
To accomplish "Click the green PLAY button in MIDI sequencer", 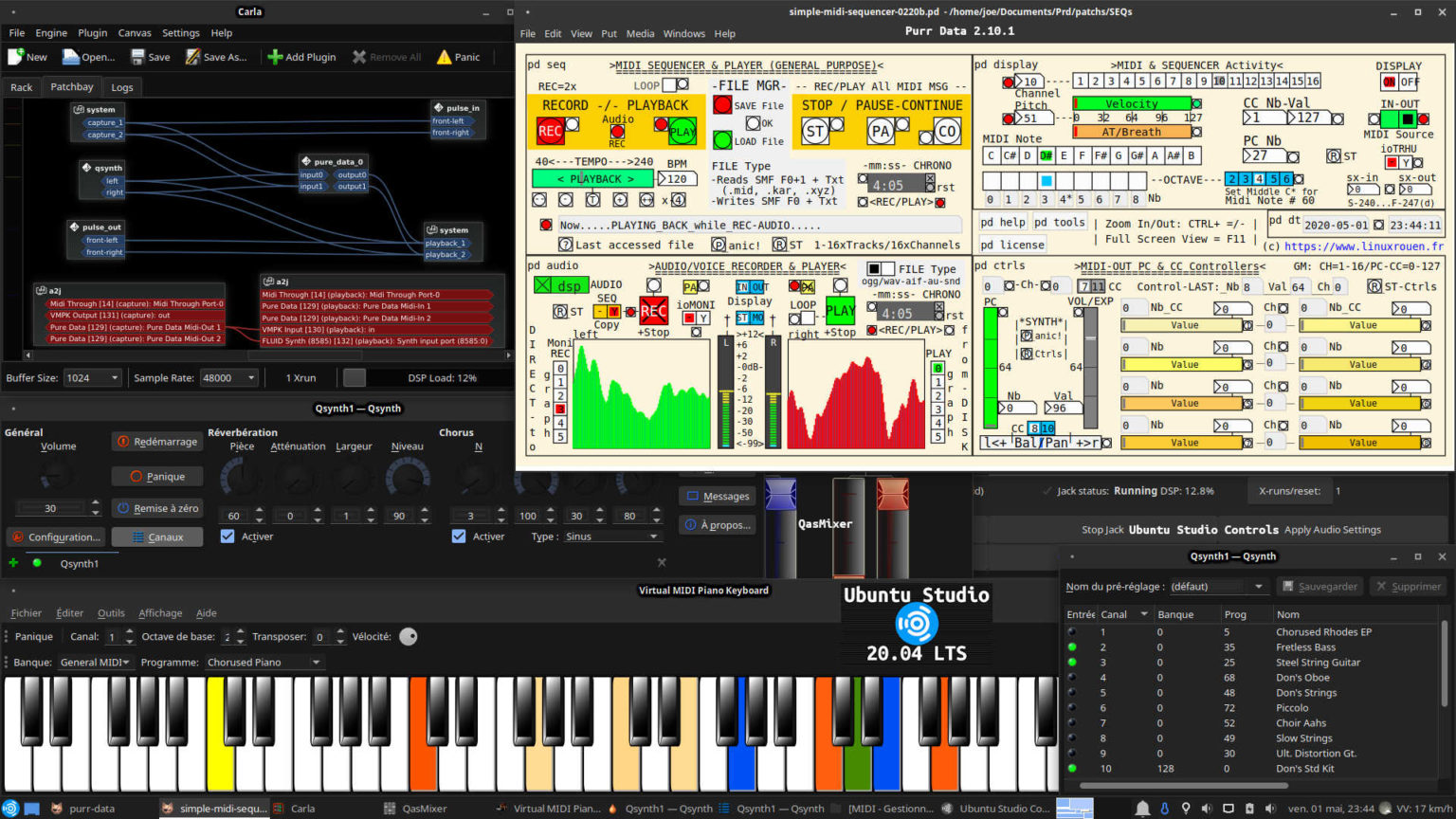I will coord(682,132).
